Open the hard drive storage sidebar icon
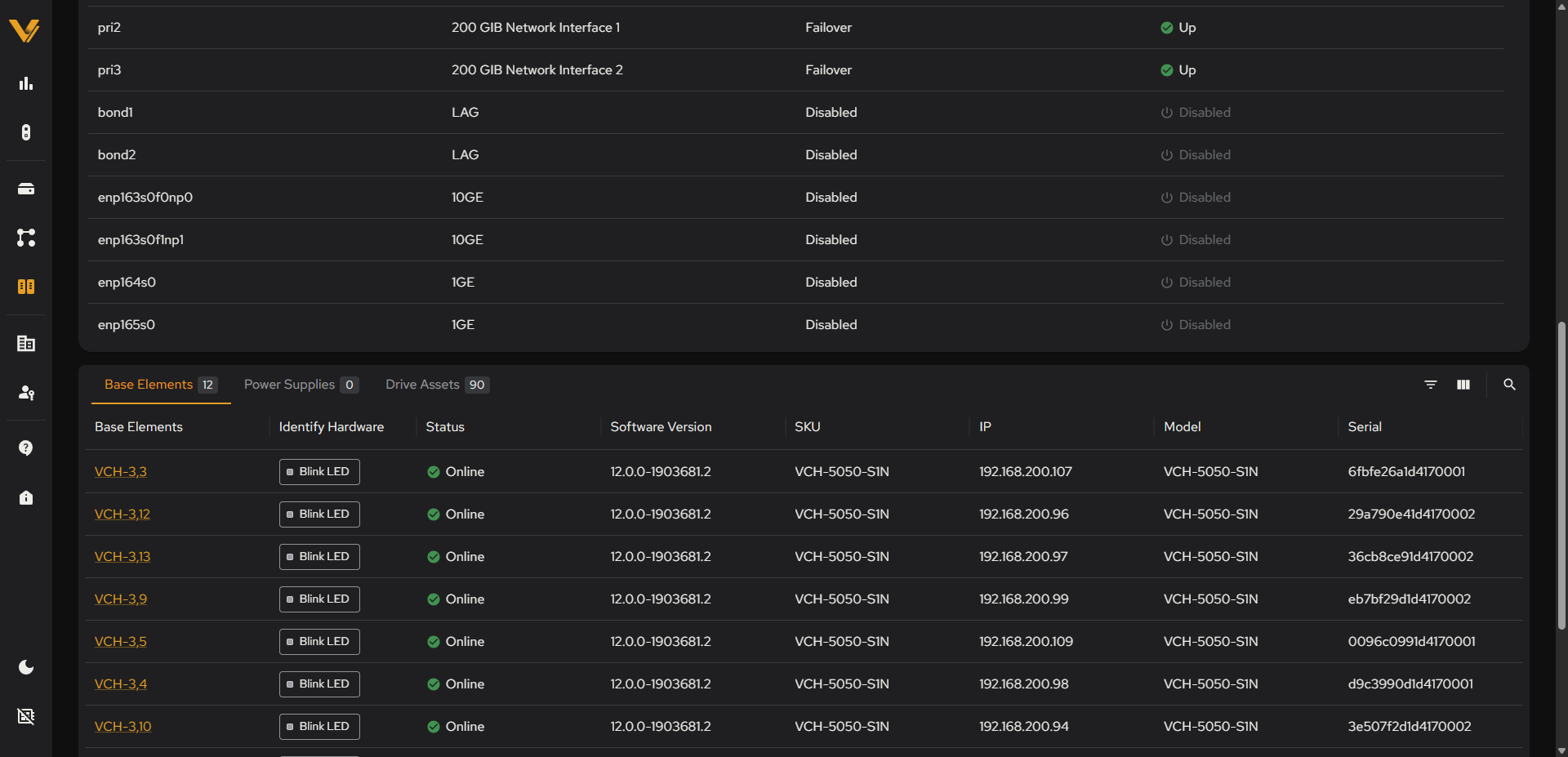The image size is (1568, 757). click(26, 189)
